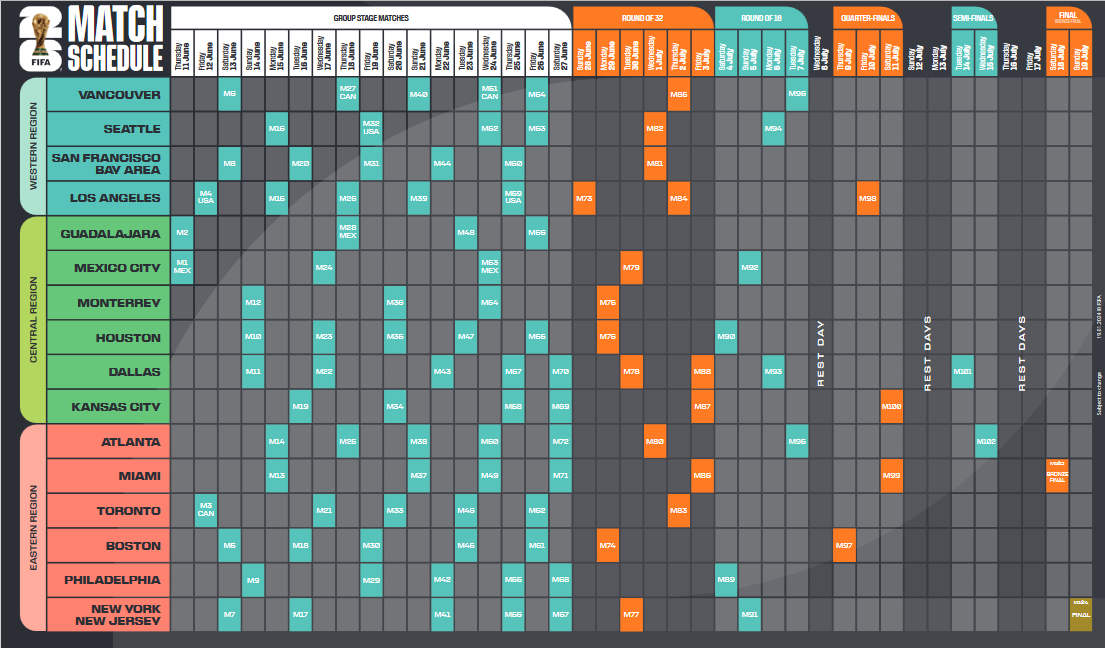Select quarter-final match M97 in Boston
1105x648 pixels.
click(x=844, y=546)
